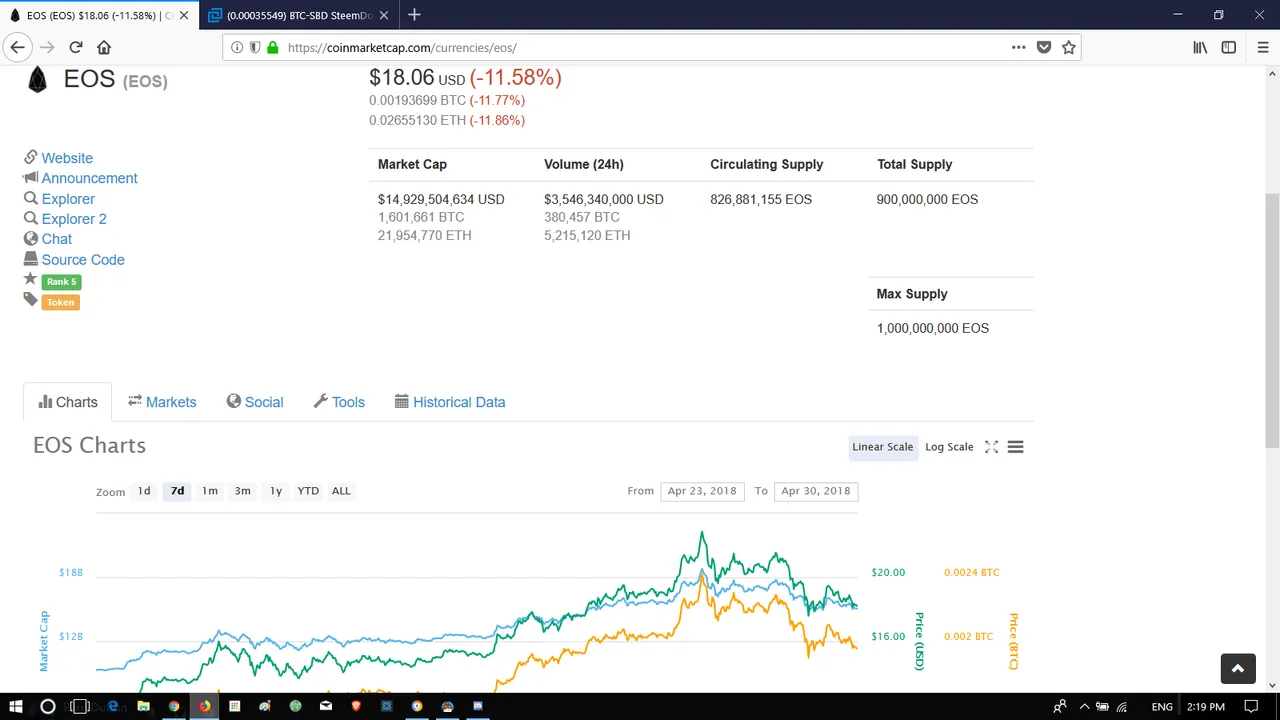Click the page vertical scrollbar
Image resolution: width=1280 pixels, height=720 pixels.
1272,320
